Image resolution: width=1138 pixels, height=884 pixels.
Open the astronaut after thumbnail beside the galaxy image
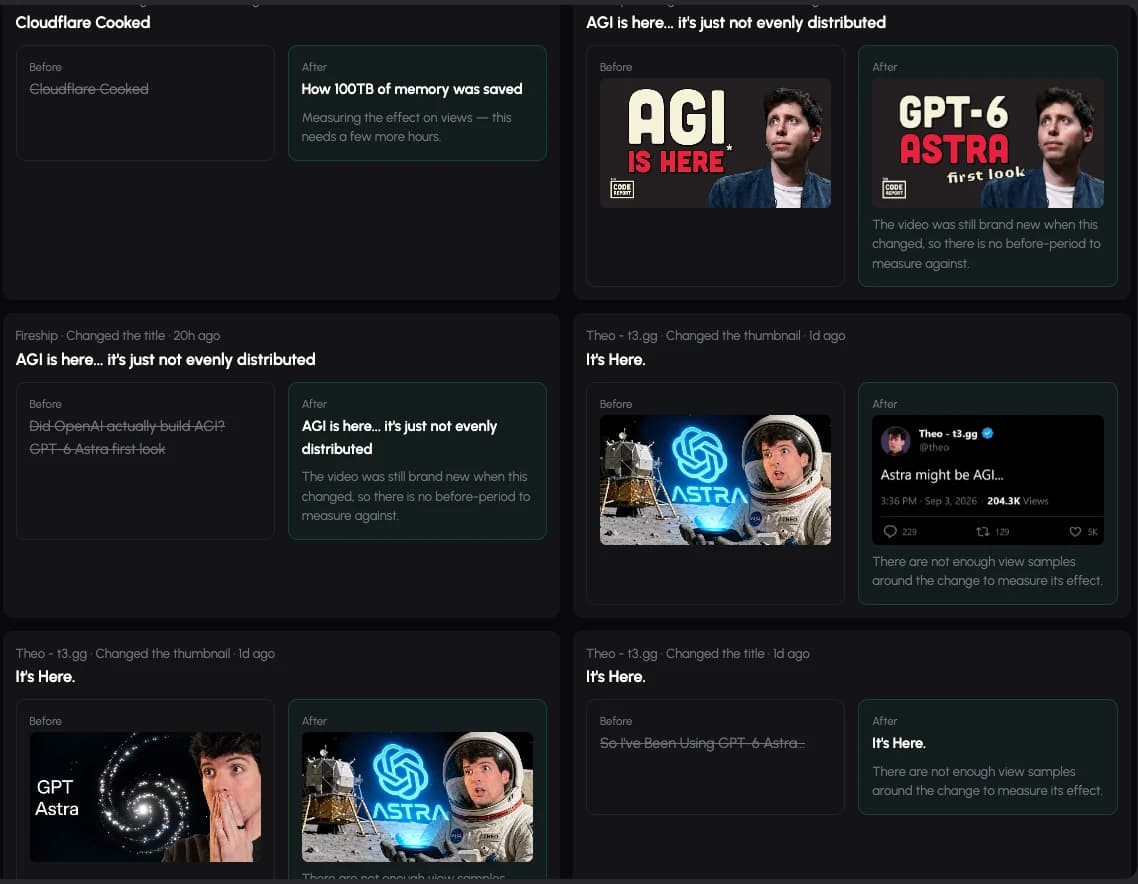417,797
